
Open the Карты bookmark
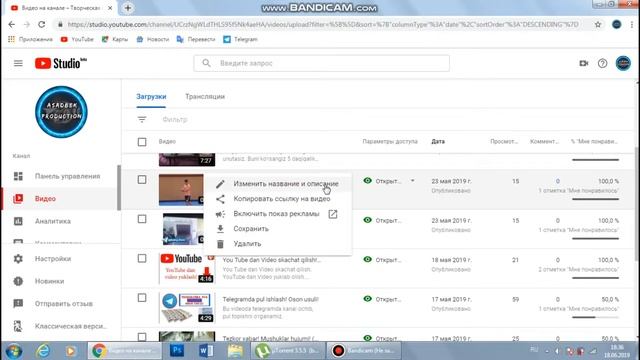[x=115, y=40]
